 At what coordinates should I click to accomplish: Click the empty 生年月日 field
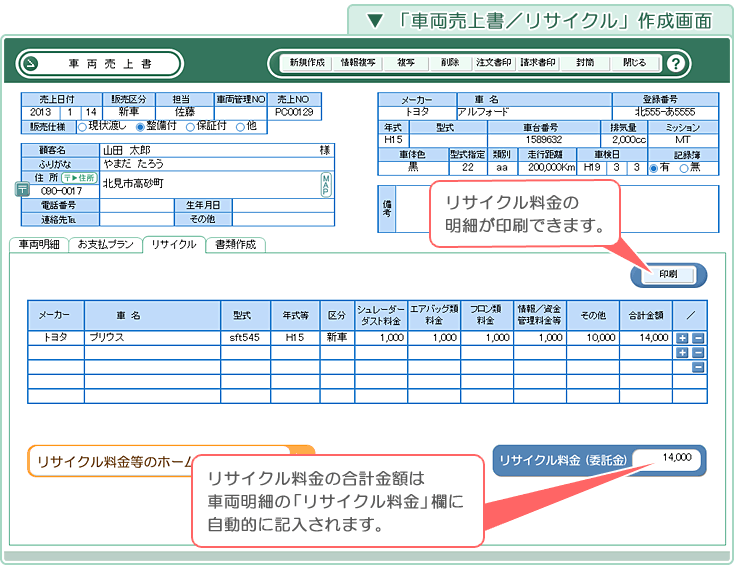pos(283,205)
